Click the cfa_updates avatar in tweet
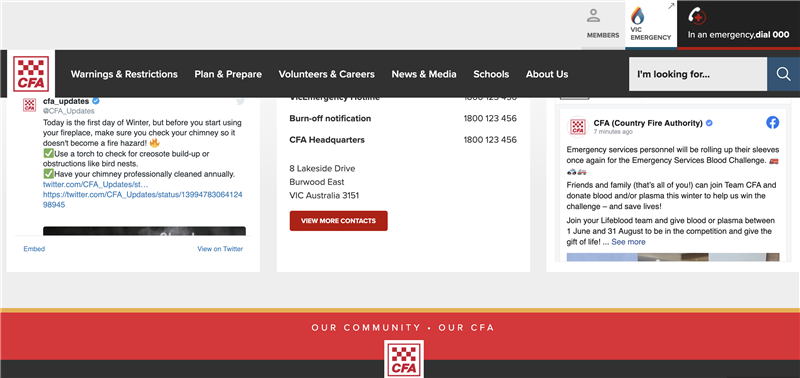This screenshot has width=800, height=378. pos(30,105)
